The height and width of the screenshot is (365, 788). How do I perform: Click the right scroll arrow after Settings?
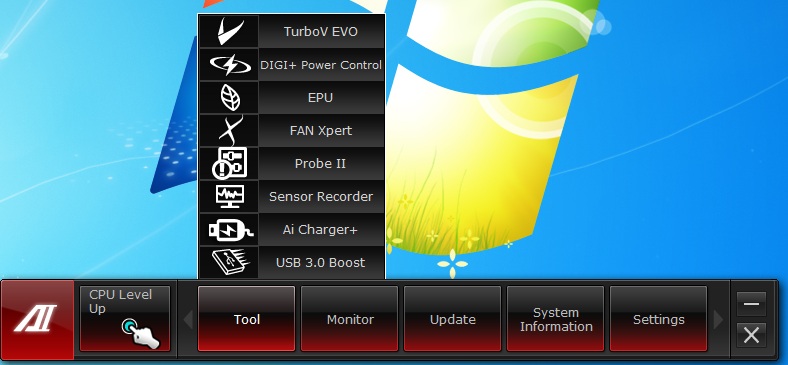[x=718, y=319]
